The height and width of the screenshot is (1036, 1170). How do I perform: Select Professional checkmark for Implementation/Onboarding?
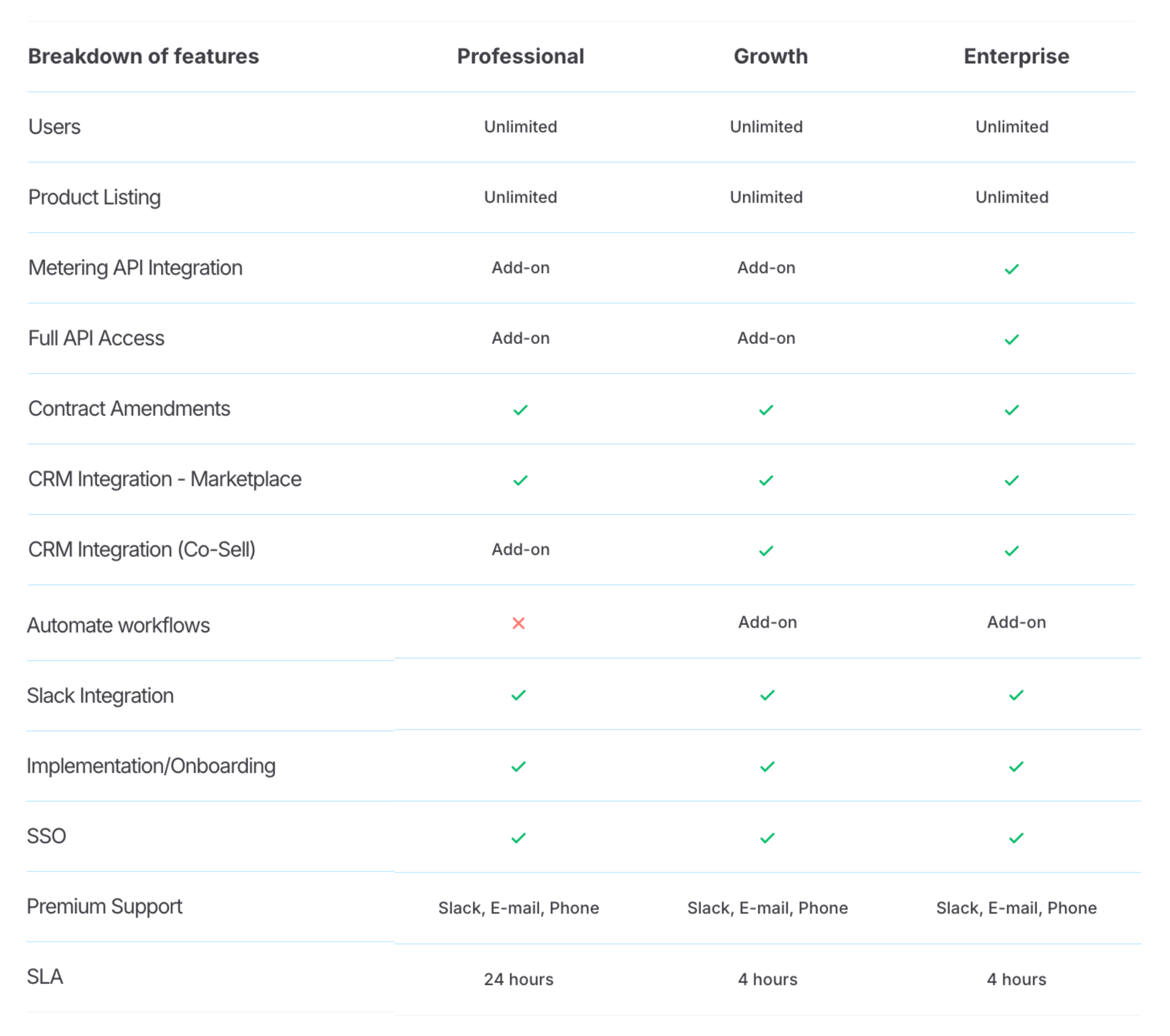tap(518, 766)
